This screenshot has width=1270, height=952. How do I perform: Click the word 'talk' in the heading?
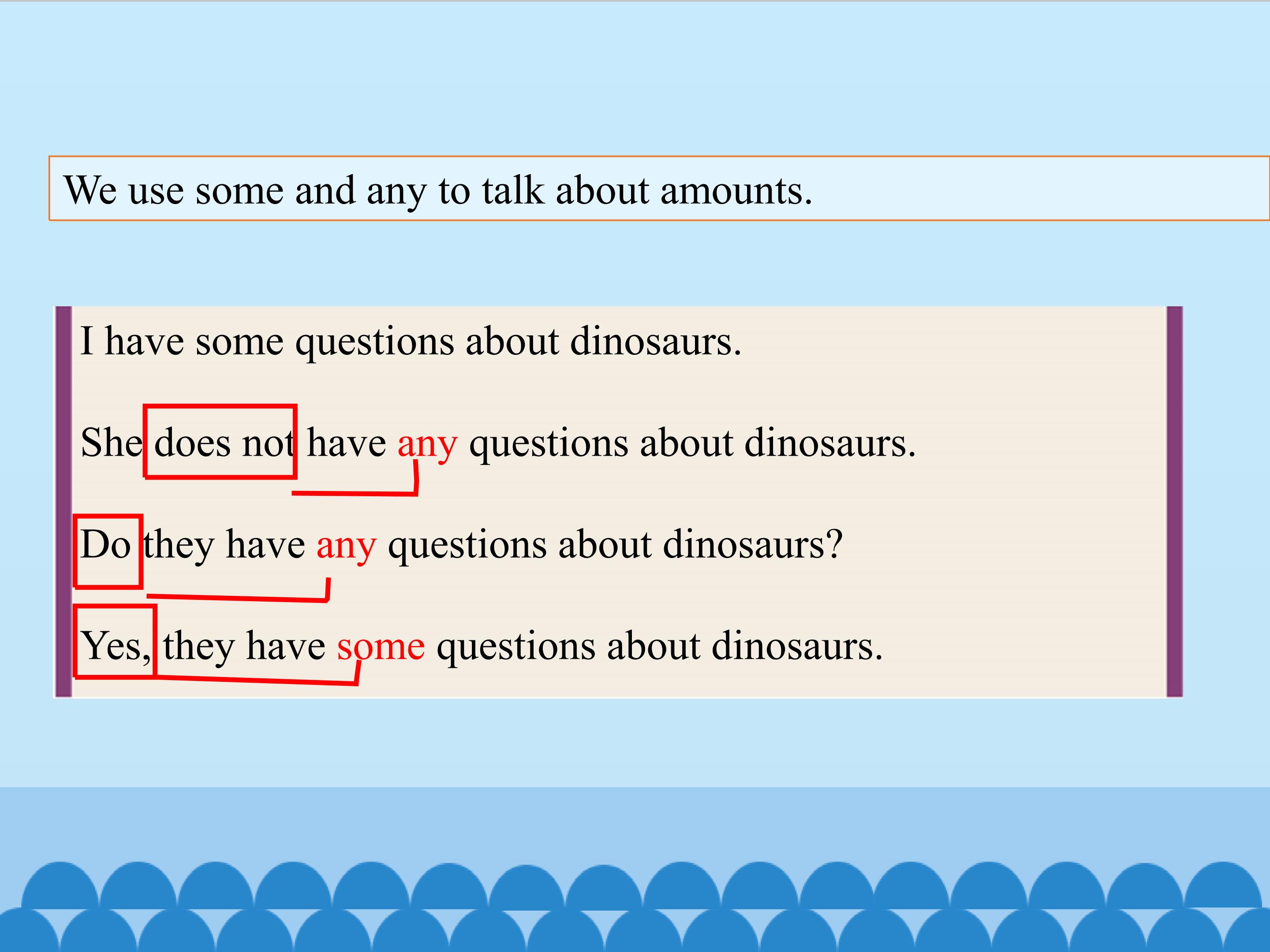pos(513,190)
